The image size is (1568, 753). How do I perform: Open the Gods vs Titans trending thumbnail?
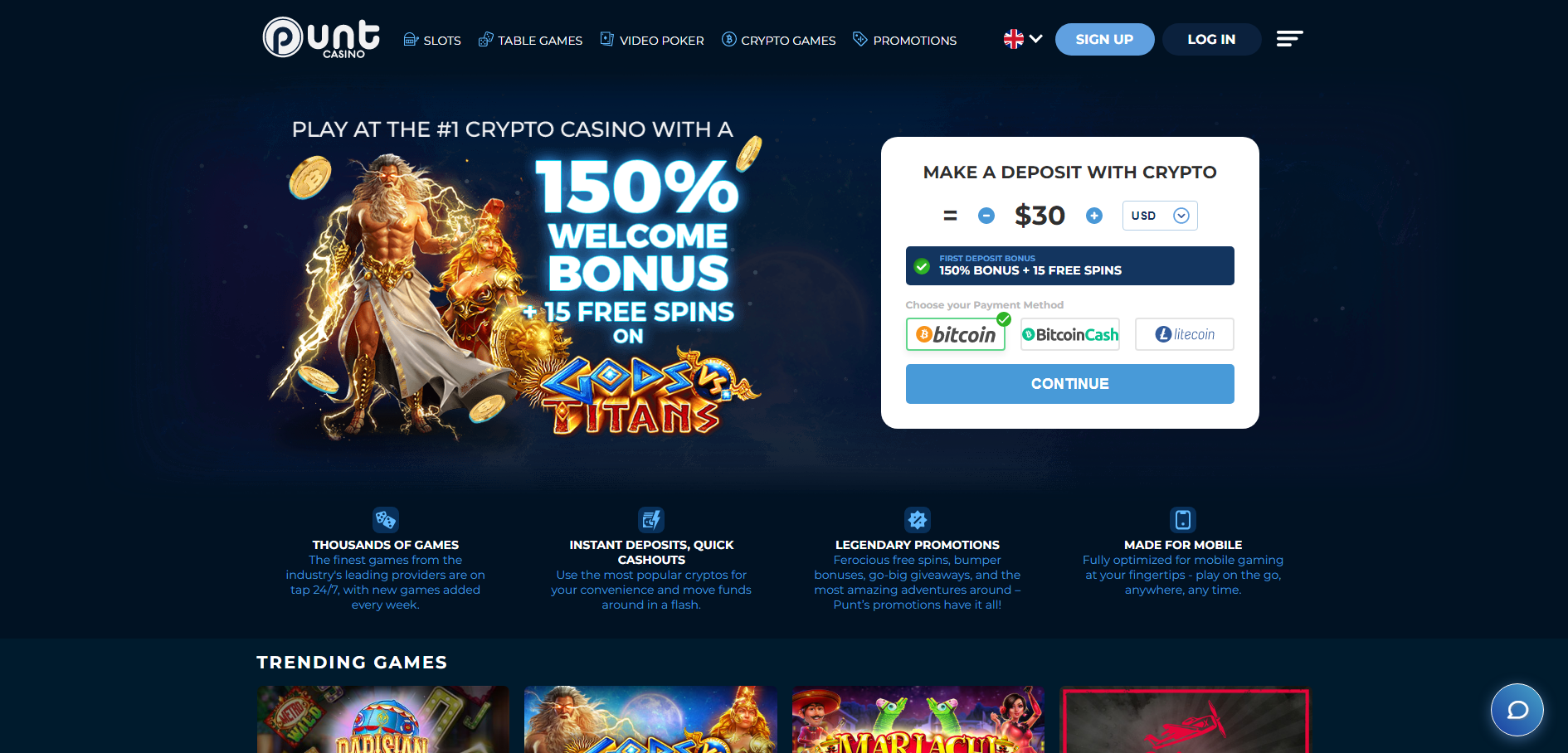pos(651,719)
